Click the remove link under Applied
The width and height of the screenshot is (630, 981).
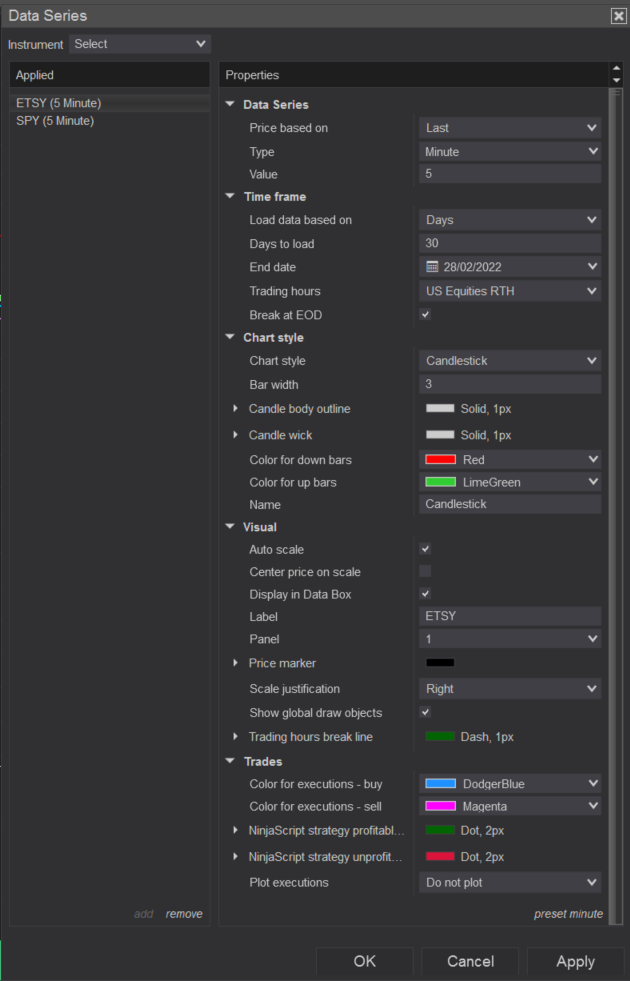tap(184, 914)
